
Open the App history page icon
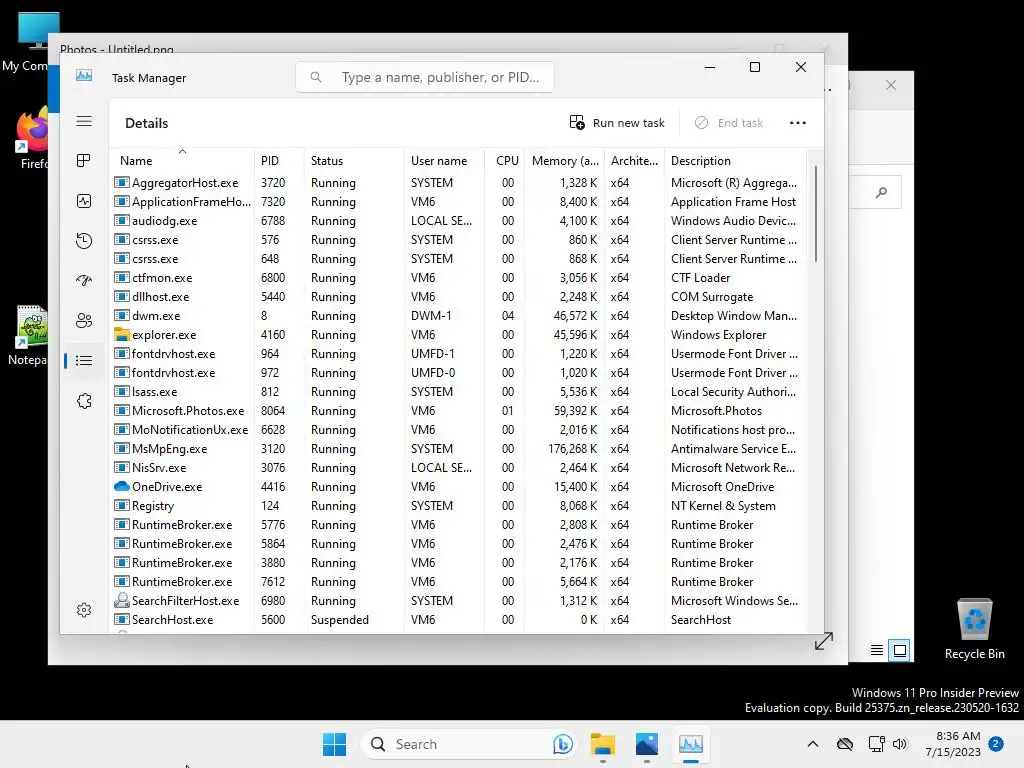(84, 241)
